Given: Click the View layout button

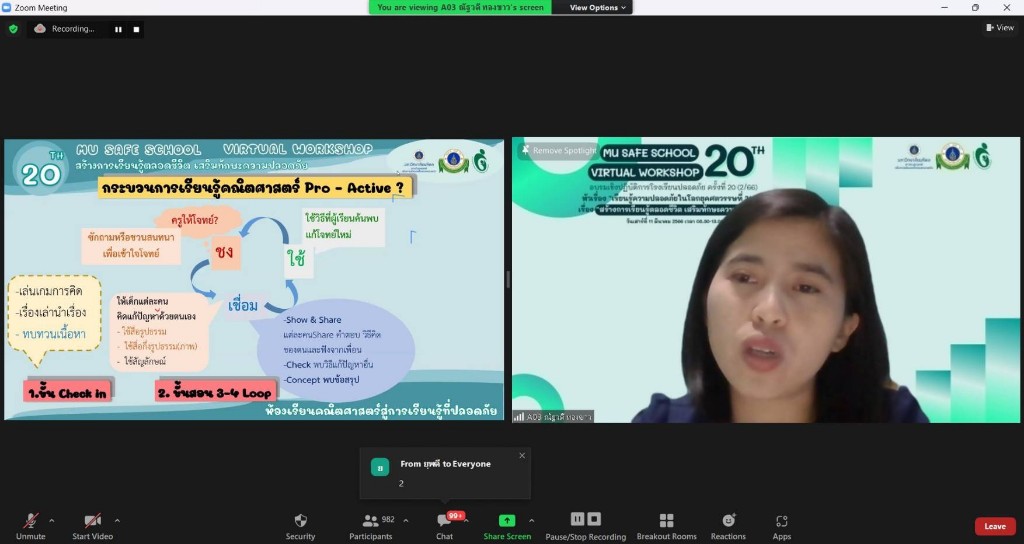Looking at the screenshot, I should [x=1000, y=27].
